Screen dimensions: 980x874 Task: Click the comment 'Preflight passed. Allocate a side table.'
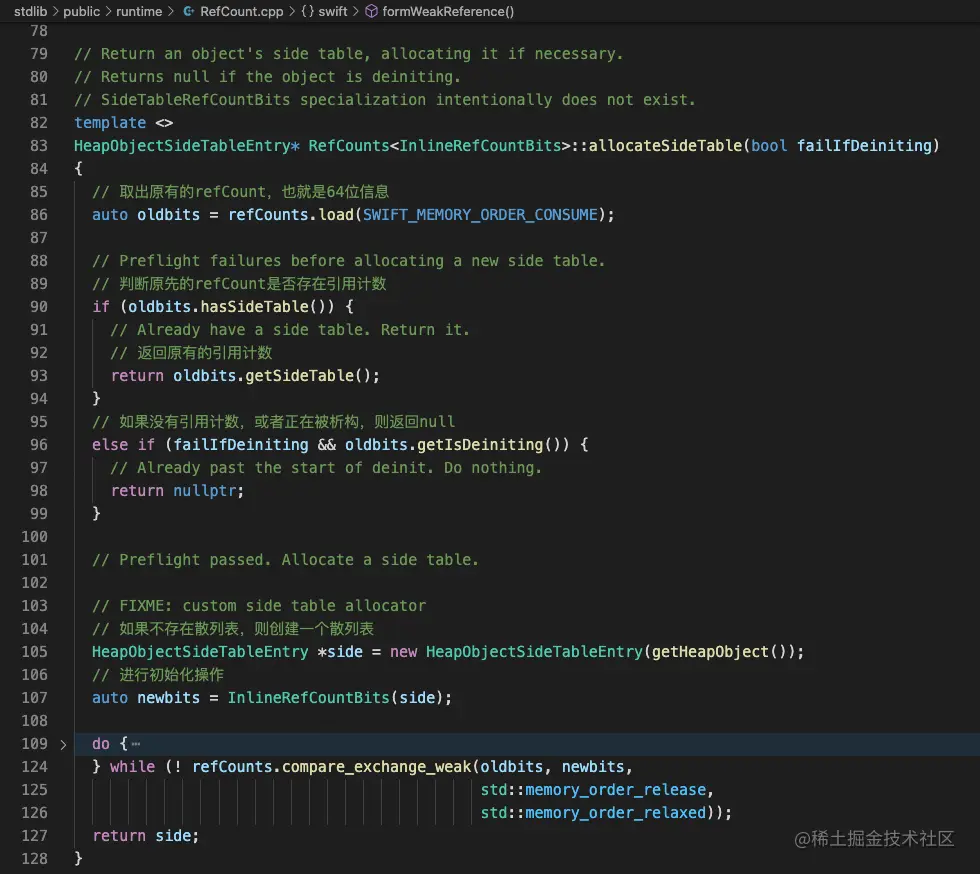click(x=285, y=560)
